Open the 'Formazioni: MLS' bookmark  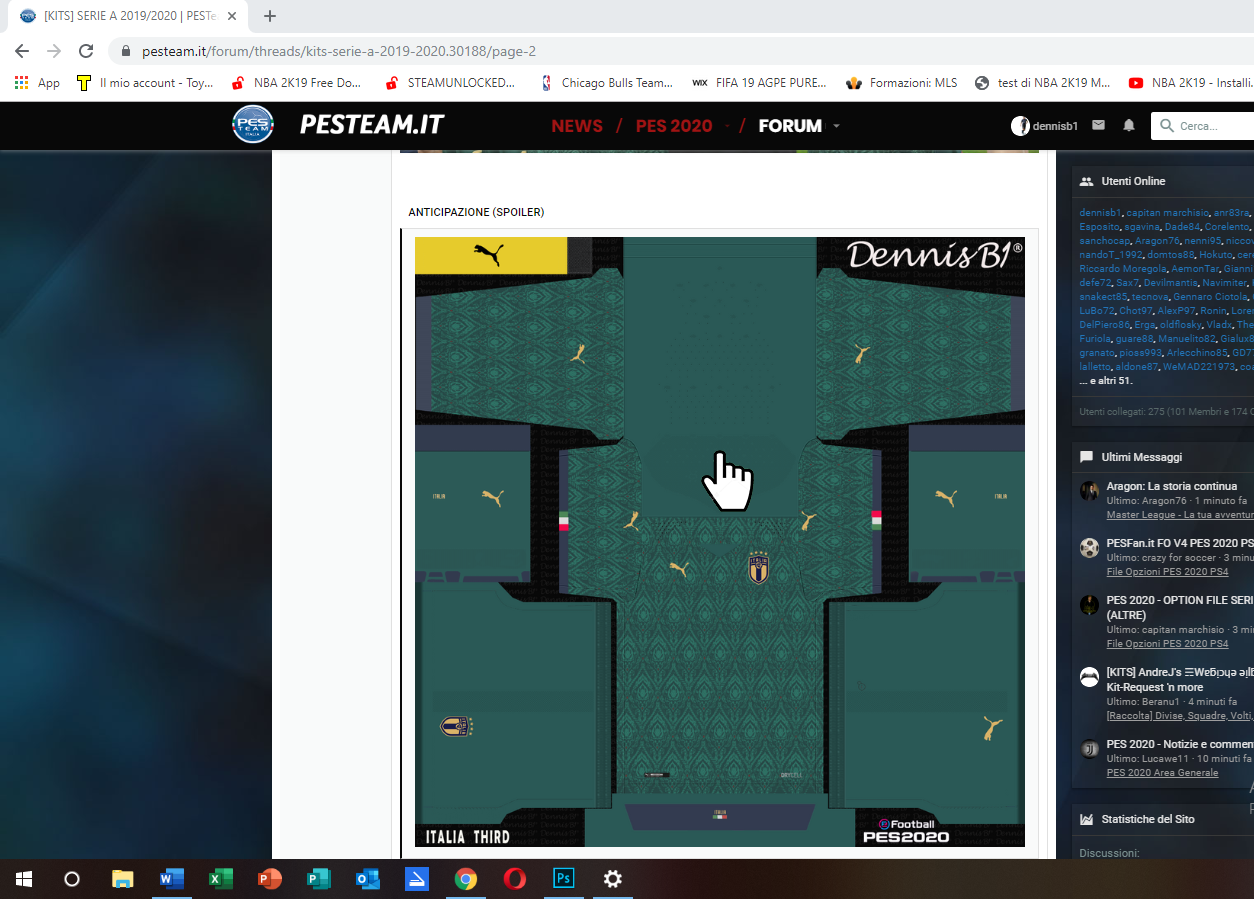(x=902, y=83)
